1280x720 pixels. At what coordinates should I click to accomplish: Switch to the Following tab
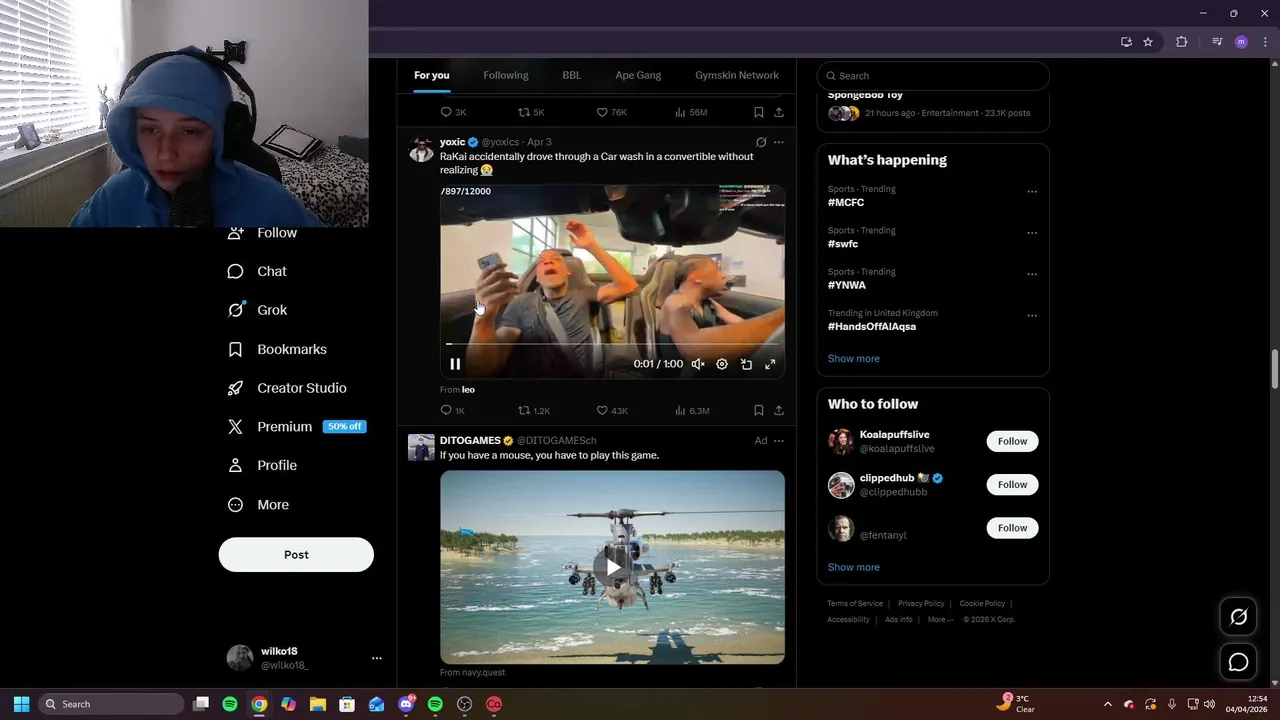pos(506,75)
